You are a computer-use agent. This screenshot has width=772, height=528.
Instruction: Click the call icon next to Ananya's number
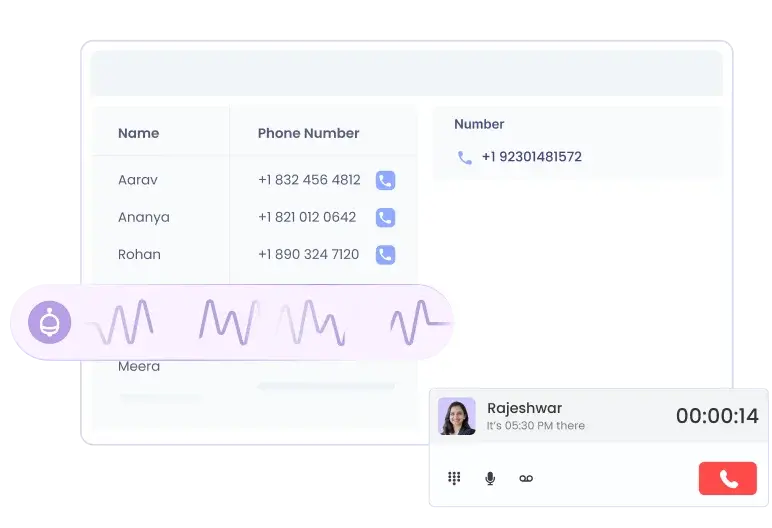[385, 217]
